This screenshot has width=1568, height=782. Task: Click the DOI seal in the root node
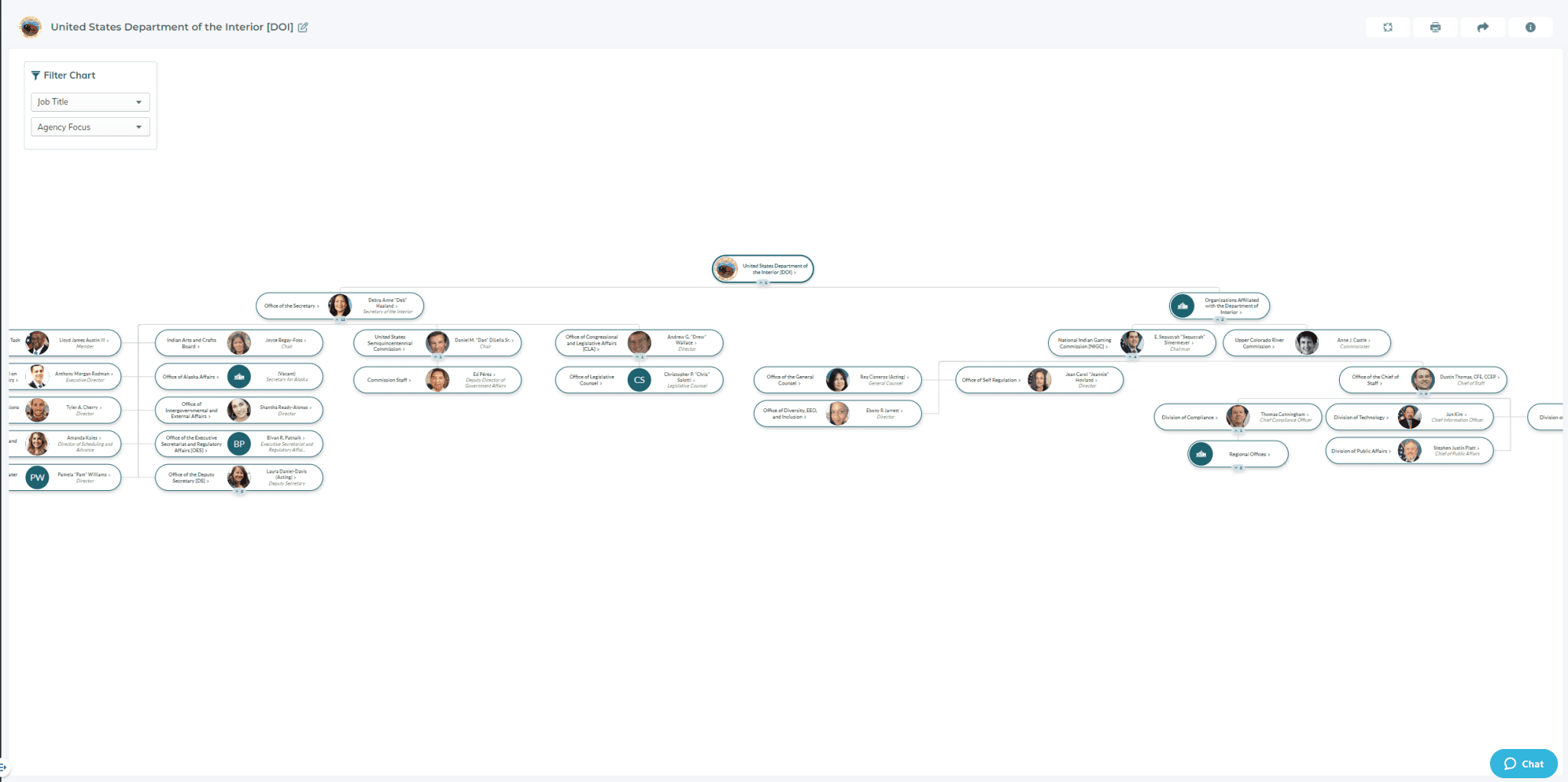point(726,269)
